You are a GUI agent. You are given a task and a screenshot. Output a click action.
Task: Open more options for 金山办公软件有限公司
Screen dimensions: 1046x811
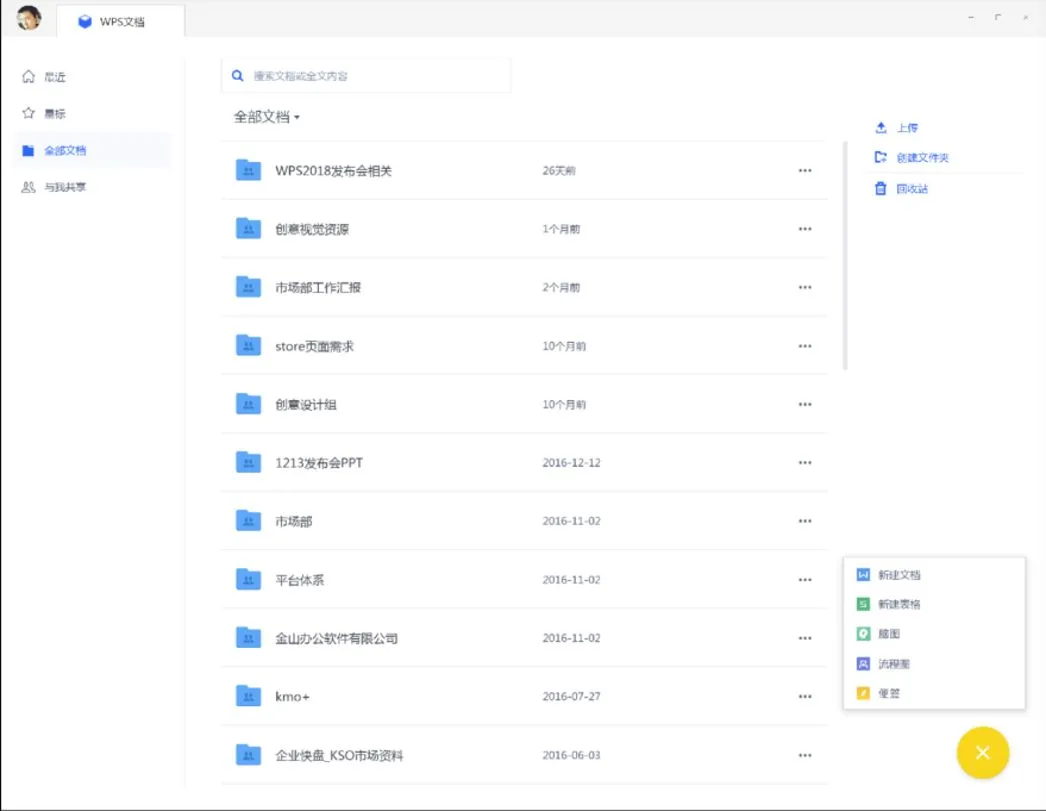[805, 638]
